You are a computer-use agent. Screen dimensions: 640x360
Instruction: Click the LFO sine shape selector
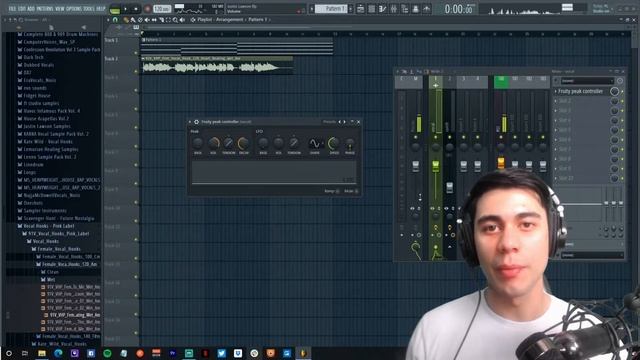[x=315, y=143]
